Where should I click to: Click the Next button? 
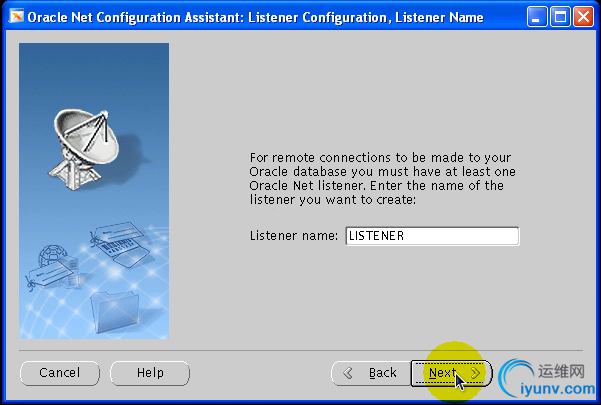[451, 373]
